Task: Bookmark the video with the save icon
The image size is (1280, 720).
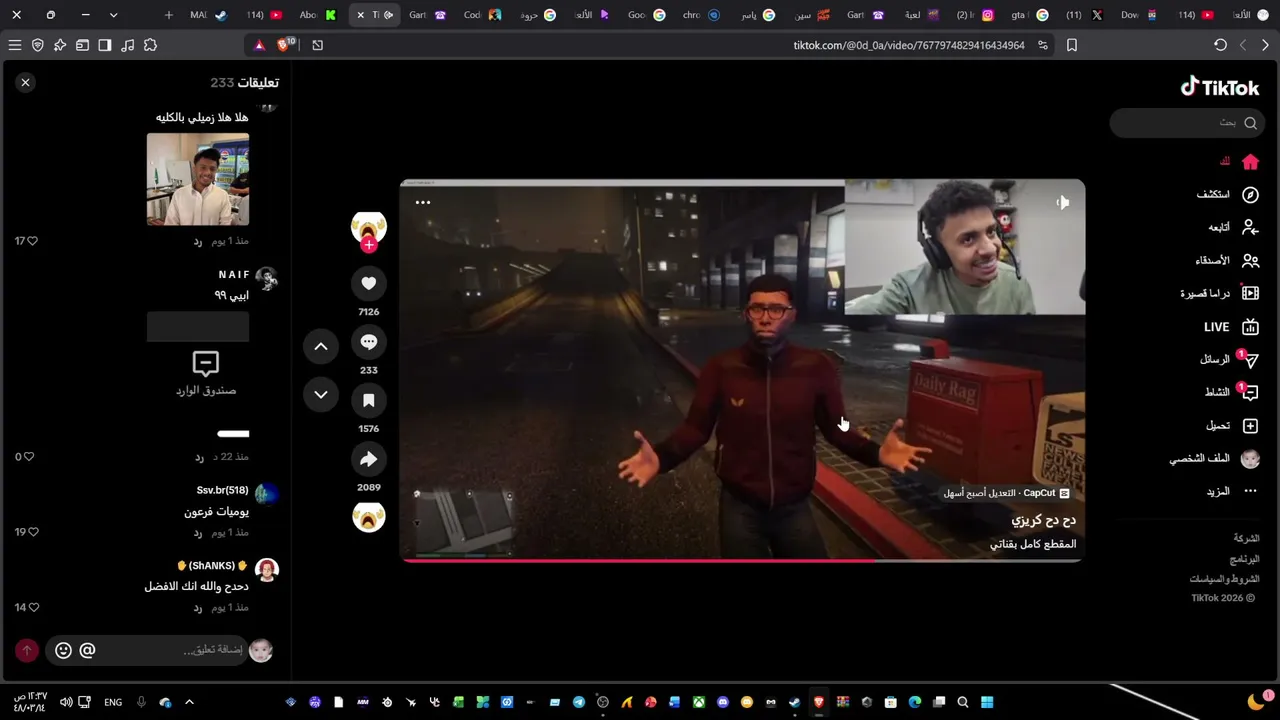Action: point(369,400)
